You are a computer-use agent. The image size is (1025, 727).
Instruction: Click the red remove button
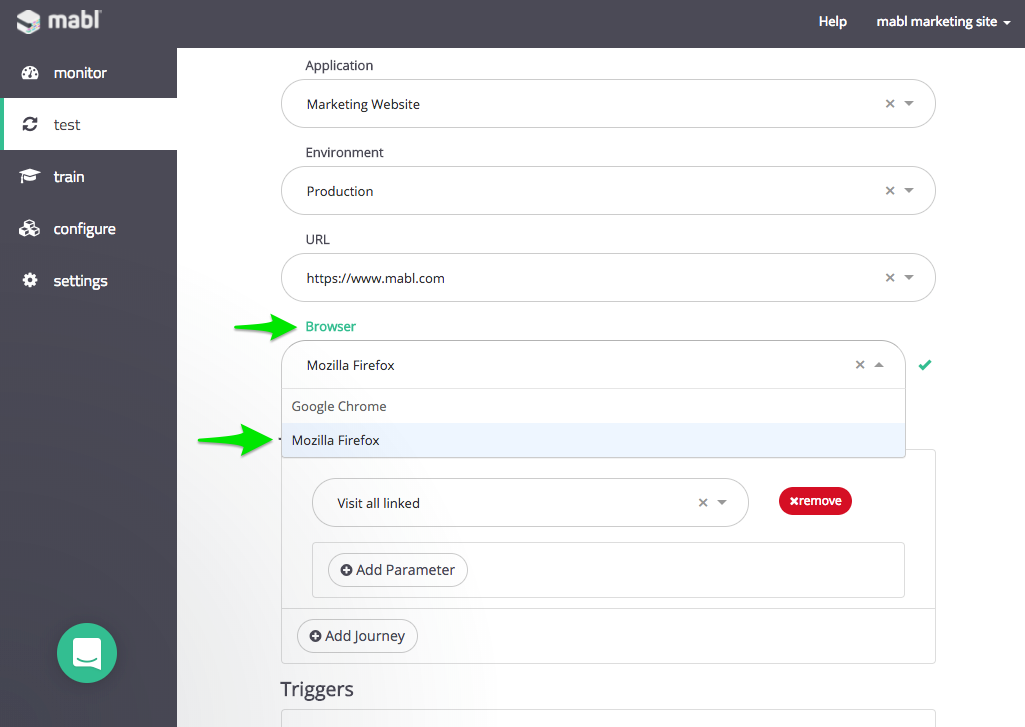(x=815, y=501)
